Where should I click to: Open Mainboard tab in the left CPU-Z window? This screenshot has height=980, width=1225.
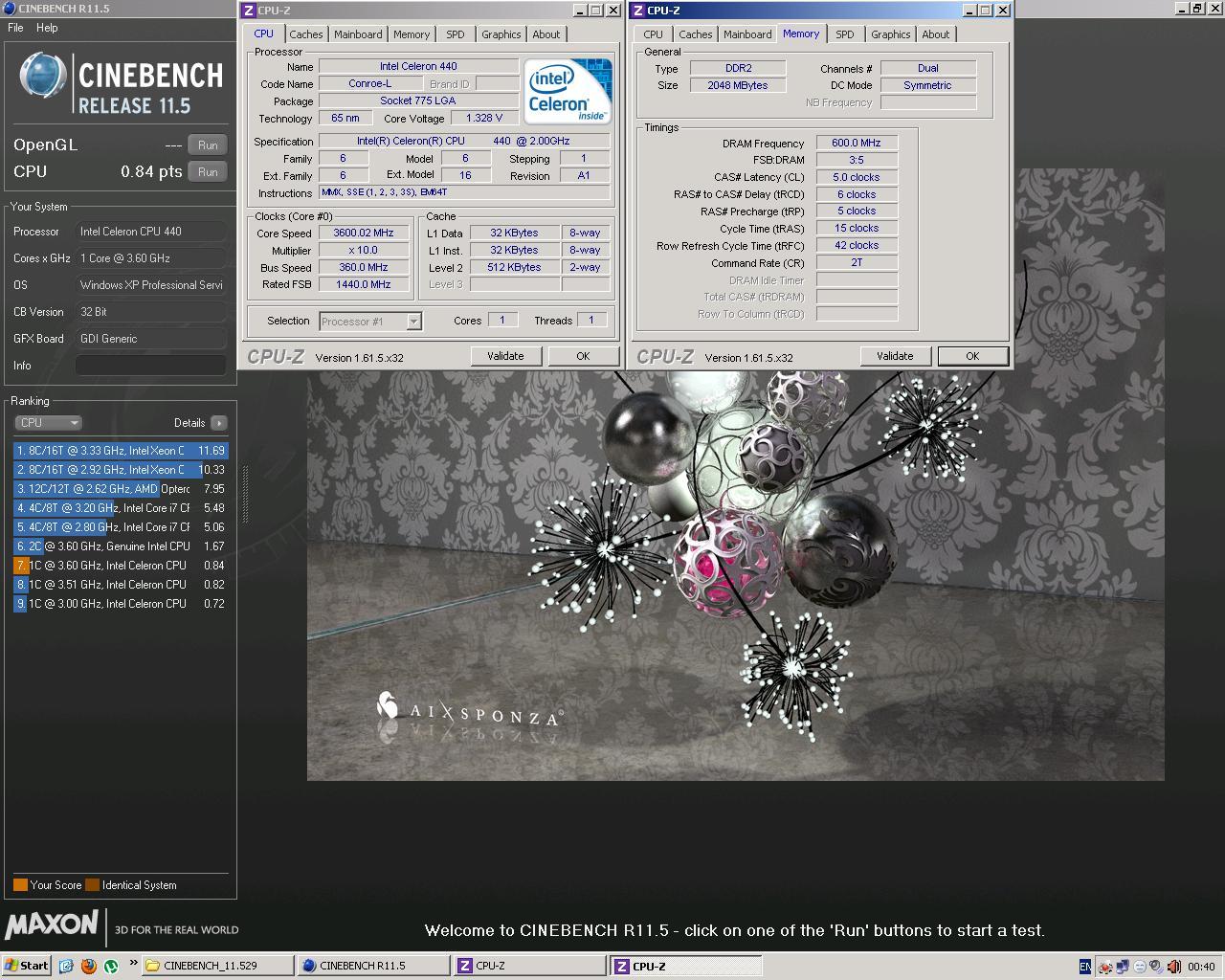pos(358,34)
